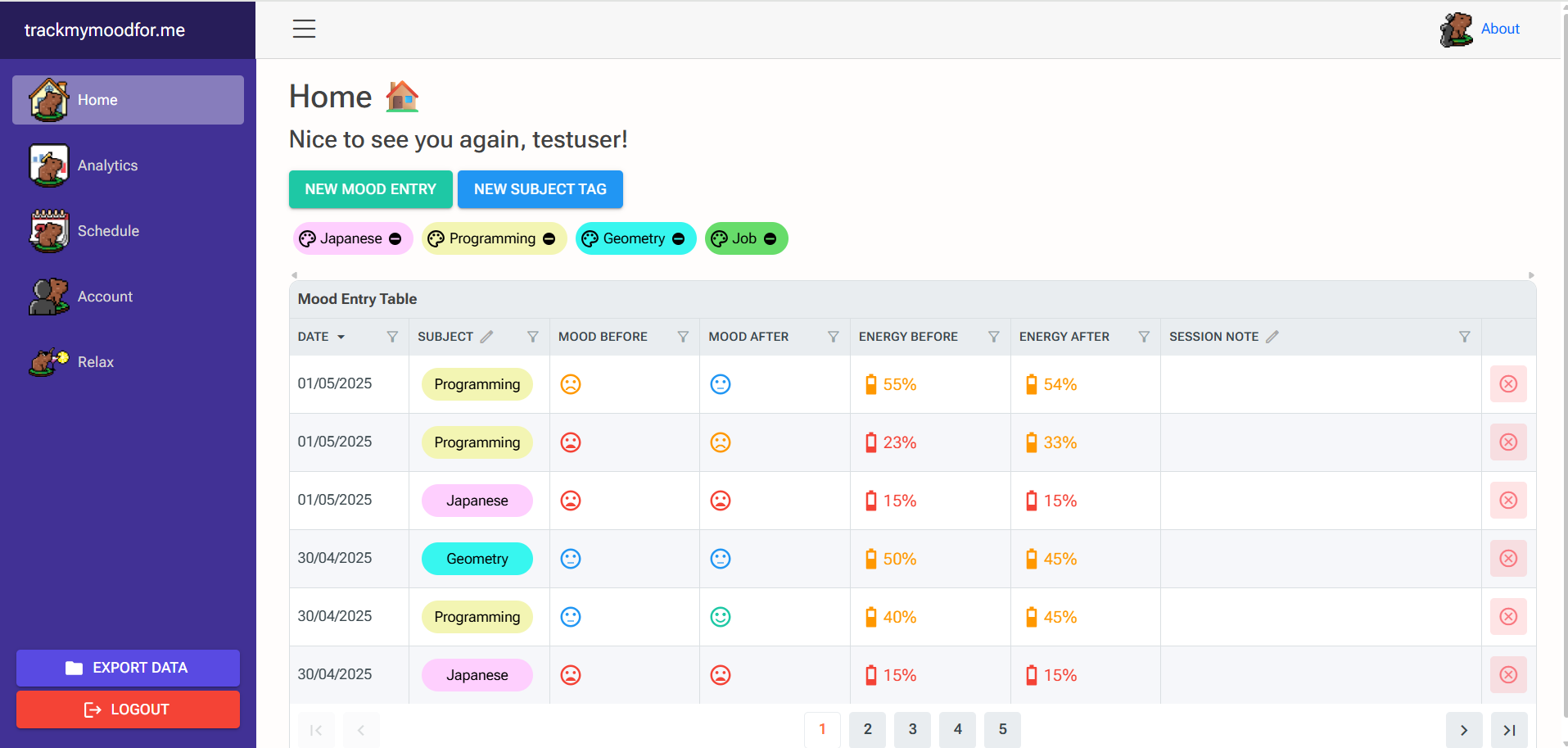
Task: Click the orange sad mood before face, top row
Action: pyautogui.click(x=571, y=384)
